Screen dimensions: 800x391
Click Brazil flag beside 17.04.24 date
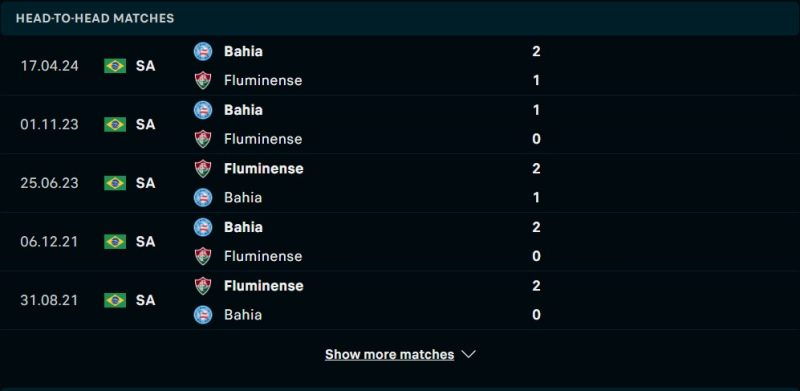(x=115, y=66)
